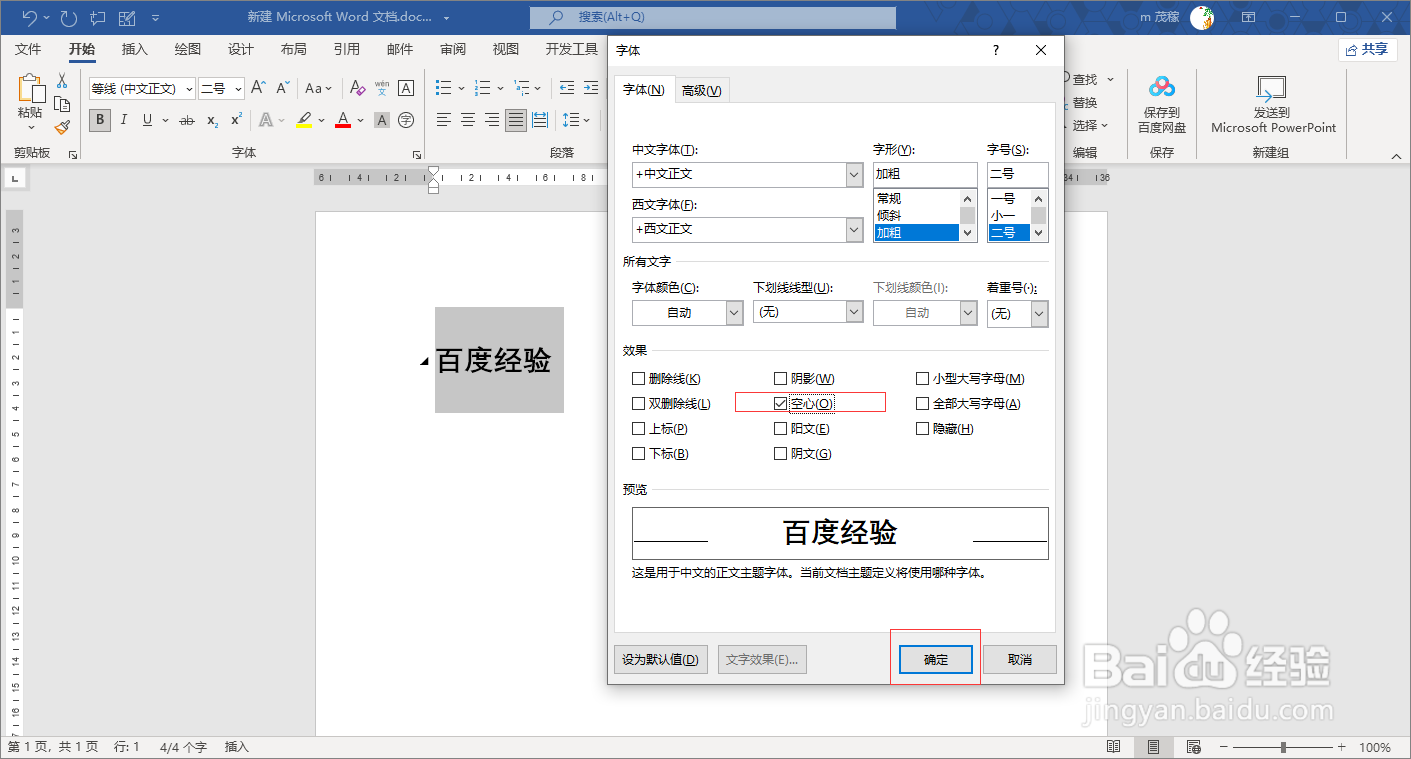The height and width of the screenshot is (759, 1411).
Task: Apply yellow text highlight color
Action: pyautogui.click(x=304, y=120)
